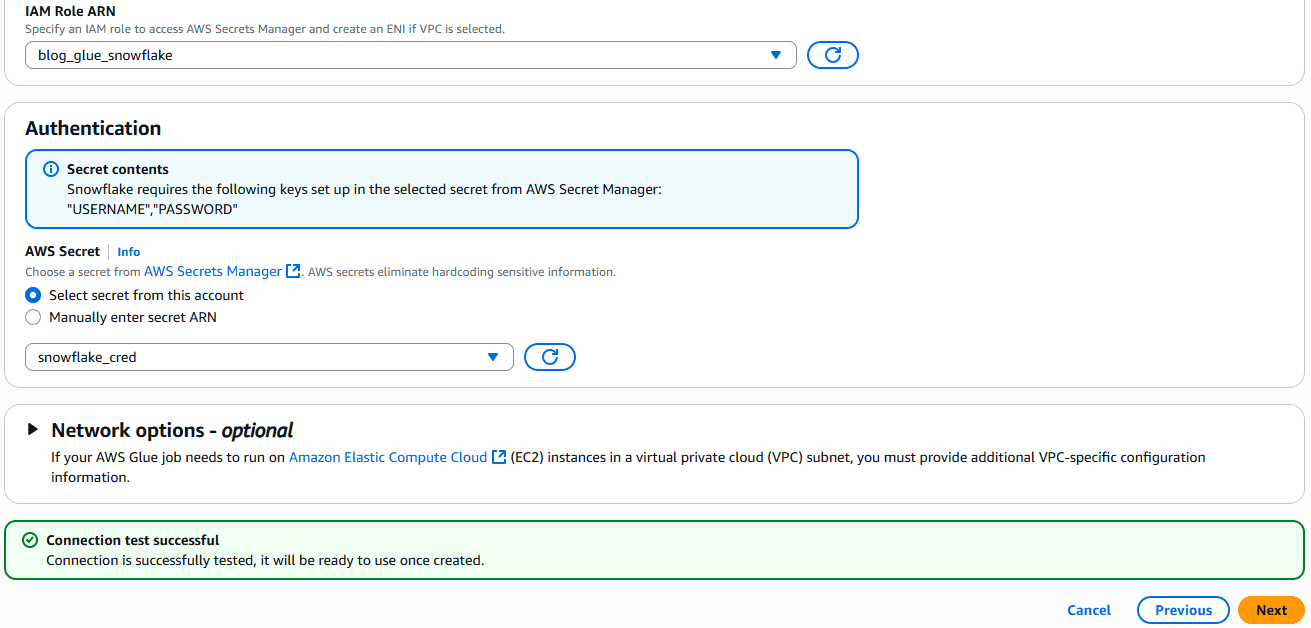Open the snowflake_cred secret dropdown
1311x628 pixels.
coord(269,357)
